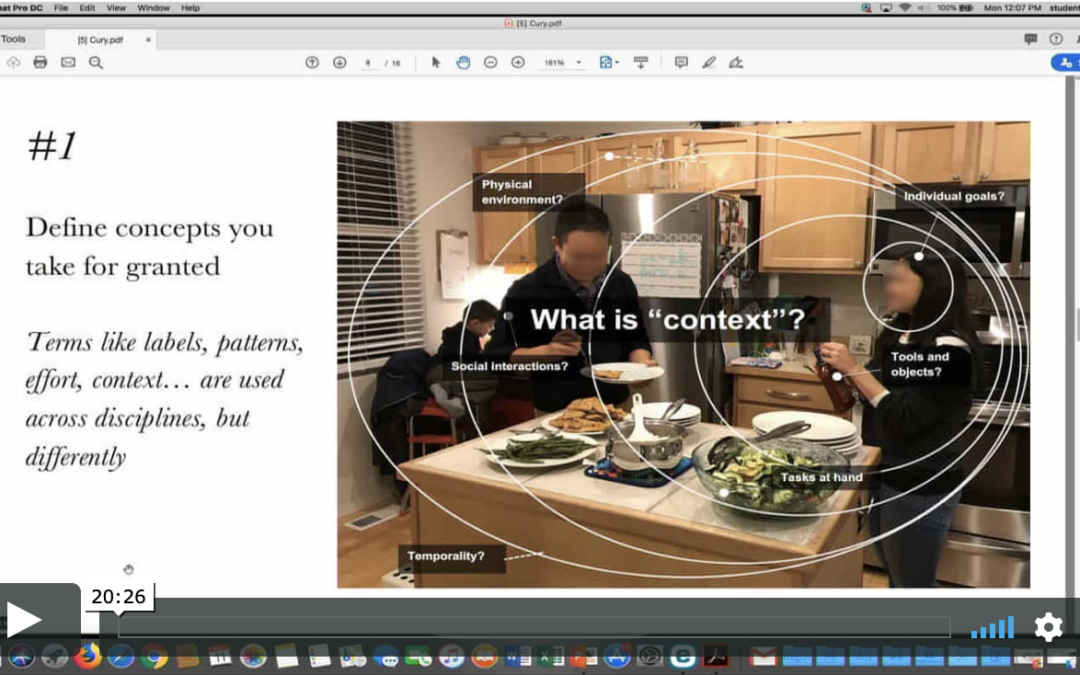Play the video with the play button
The height and width of the screenshot is (675, 1080).
tap(23, 619)
